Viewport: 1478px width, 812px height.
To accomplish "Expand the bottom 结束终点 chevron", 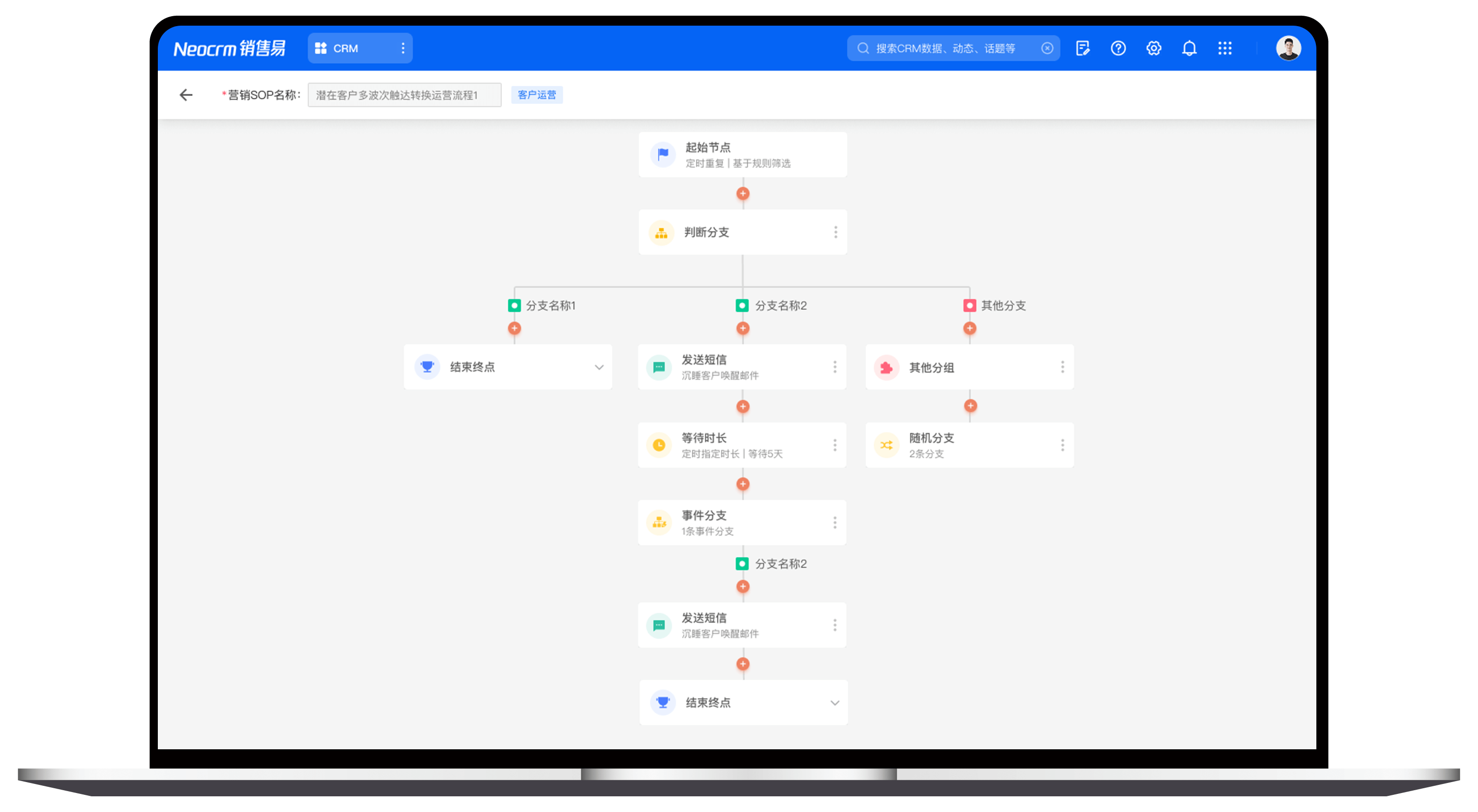I will pyautogui.click(x=835, y=703).
